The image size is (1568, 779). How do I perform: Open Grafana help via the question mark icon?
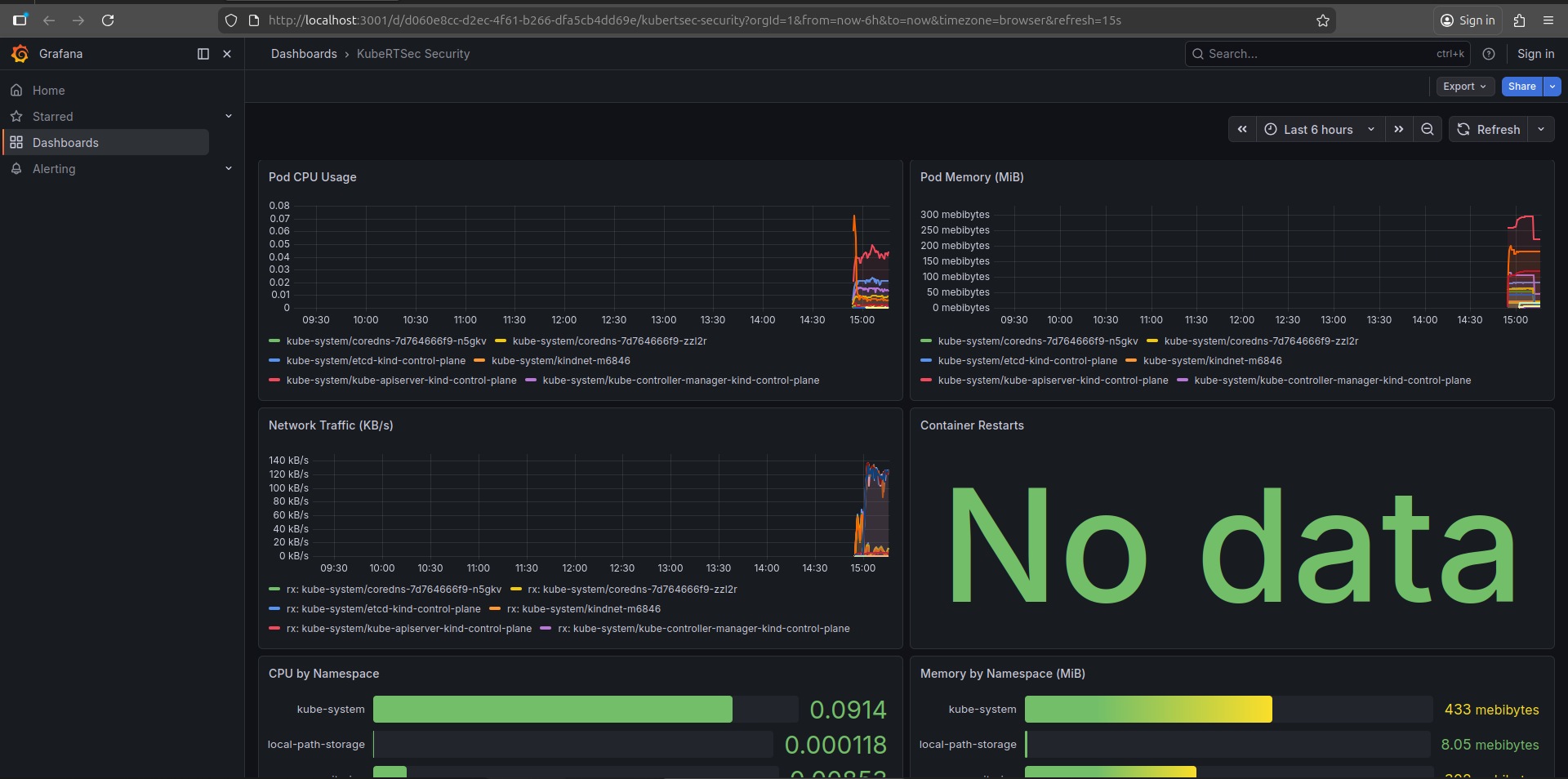tap(1489, 54)
